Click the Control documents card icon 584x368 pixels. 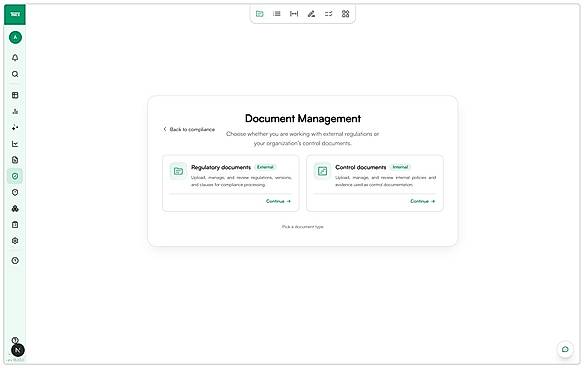pos(322,171)
